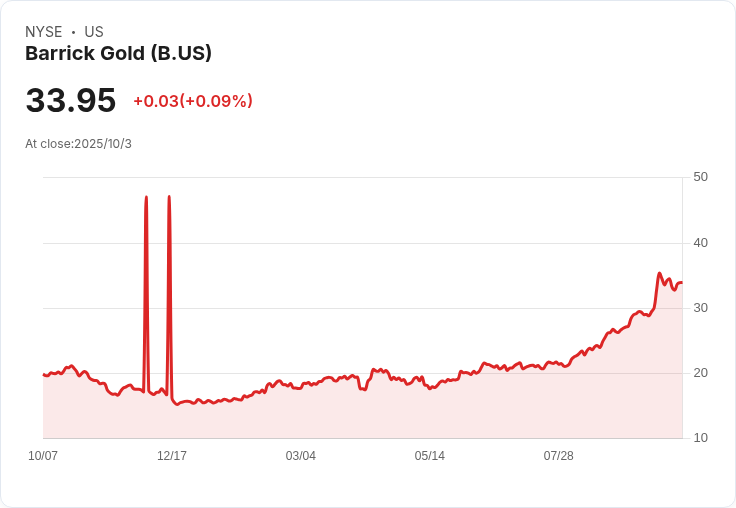Click the 33.95 current price value
Image resolution: width=736 pixels, height=508 pixels.
(71, 100)
